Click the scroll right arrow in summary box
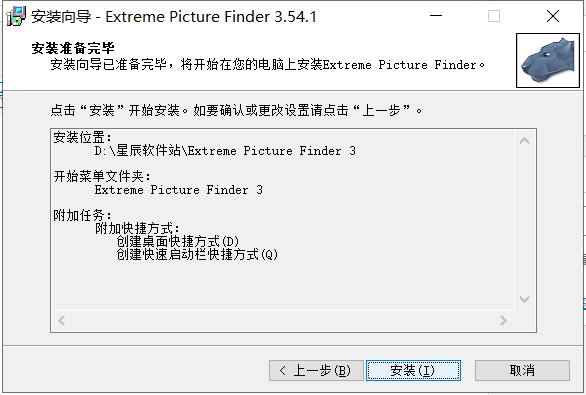Screen dimensions: 586x395 coord(503,320)
